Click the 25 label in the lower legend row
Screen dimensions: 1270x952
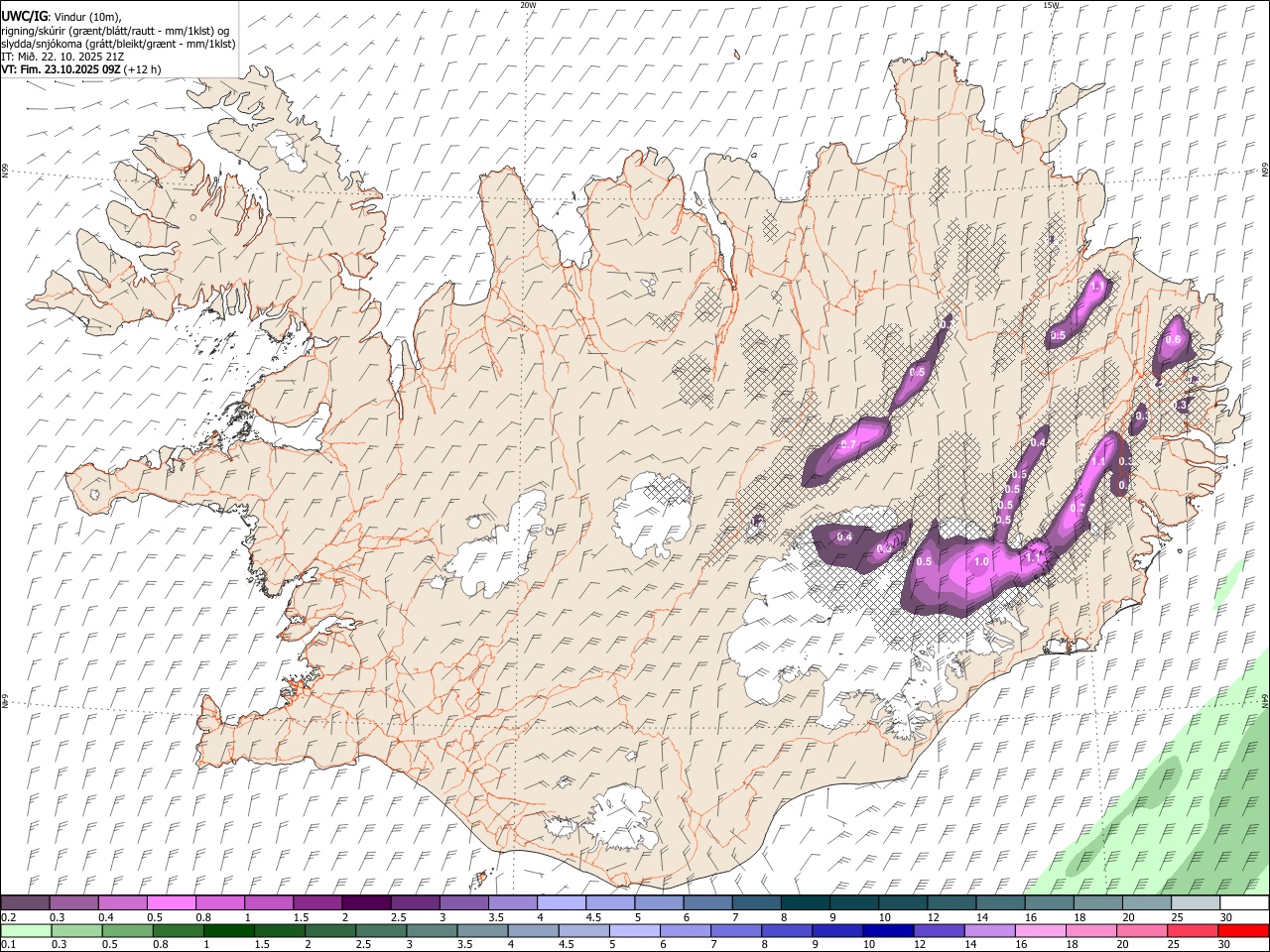pos(1172,945)
